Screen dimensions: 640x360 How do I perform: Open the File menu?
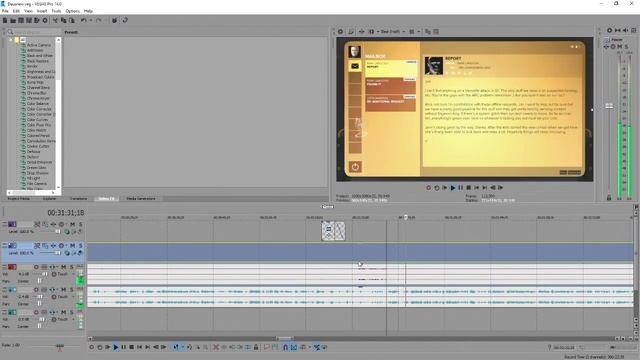pos(5,11)
